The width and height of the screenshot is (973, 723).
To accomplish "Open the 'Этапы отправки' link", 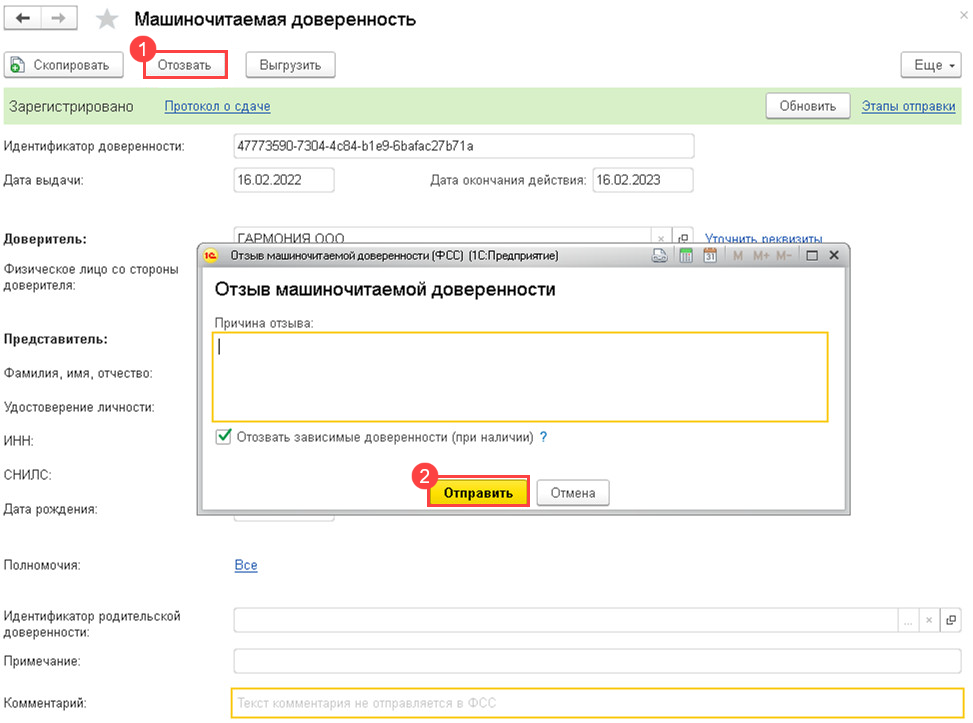I will point(908,106).
